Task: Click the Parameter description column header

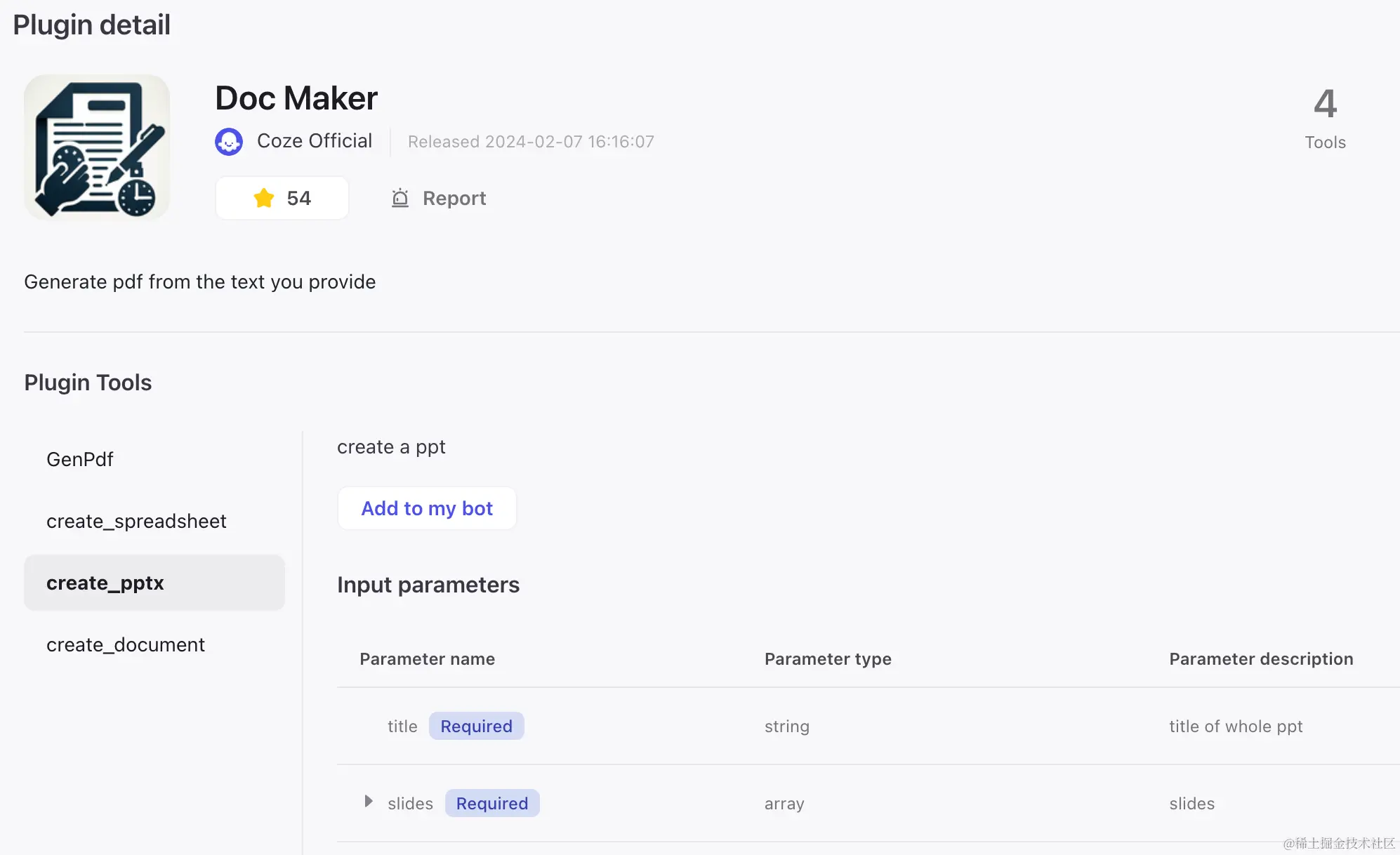Action: pyautogui.click(x=1261, y=658)
